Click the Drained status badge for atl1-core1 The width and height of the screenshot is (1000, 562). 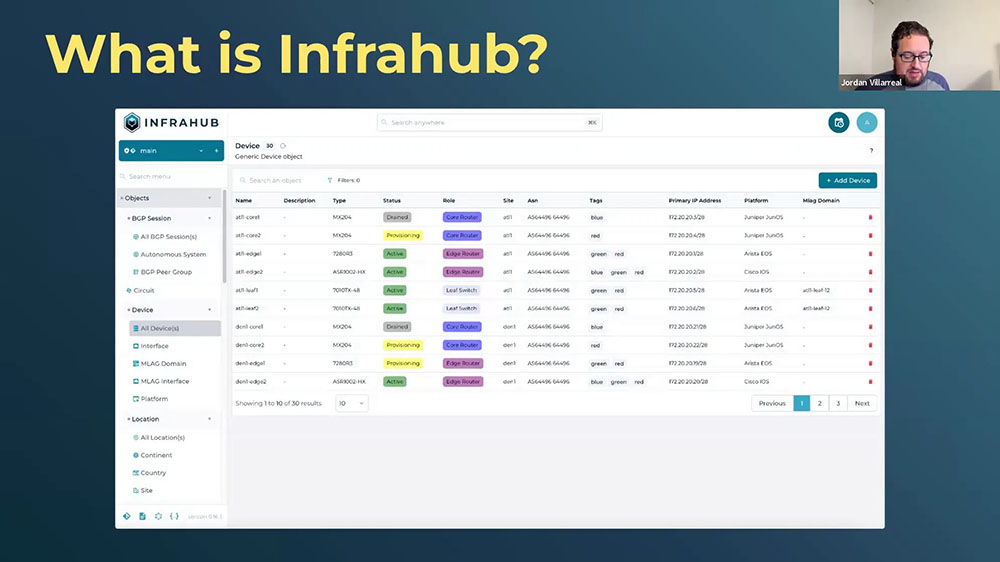pyautogui.click(x=397, y=218)
